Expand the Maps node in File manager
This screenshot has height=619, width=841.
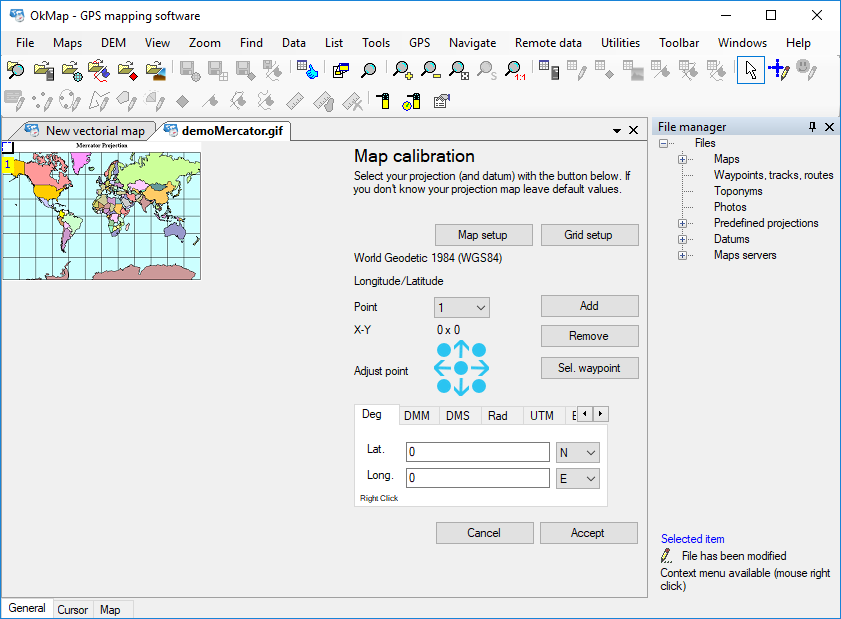click(x=683, y=159)
